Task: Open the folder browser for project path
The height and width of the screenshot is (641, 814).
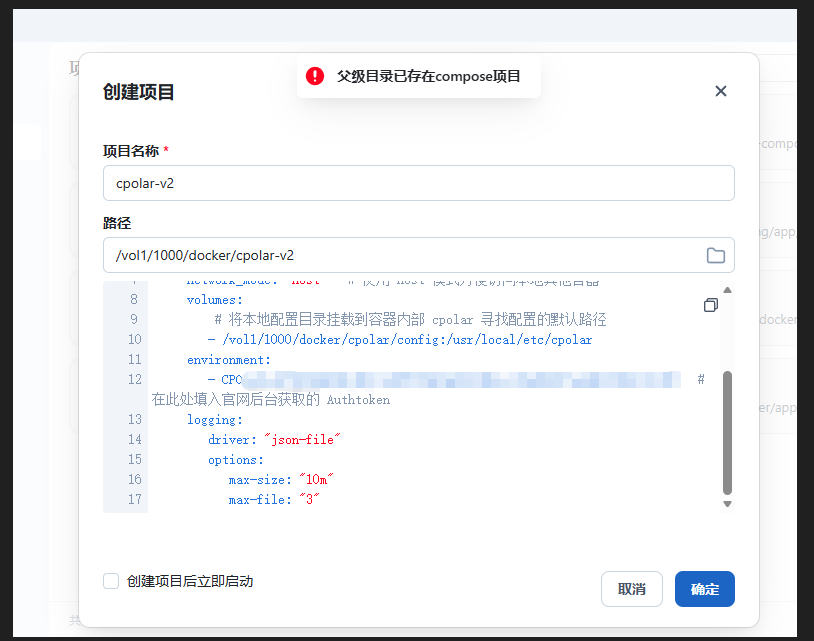Action: pyautogui.click(x=716, y=255)
